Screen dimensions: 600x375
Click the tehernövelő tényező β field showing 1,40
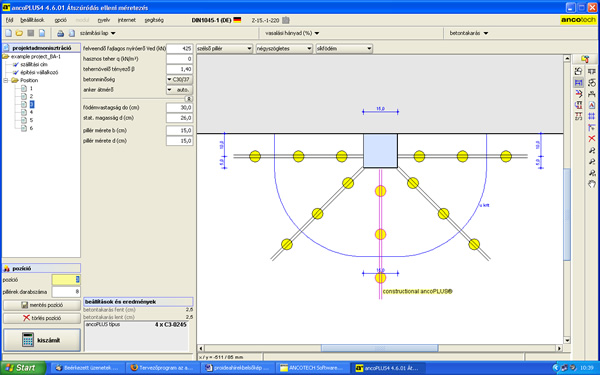pyautogui.click(x=179, y=69)
